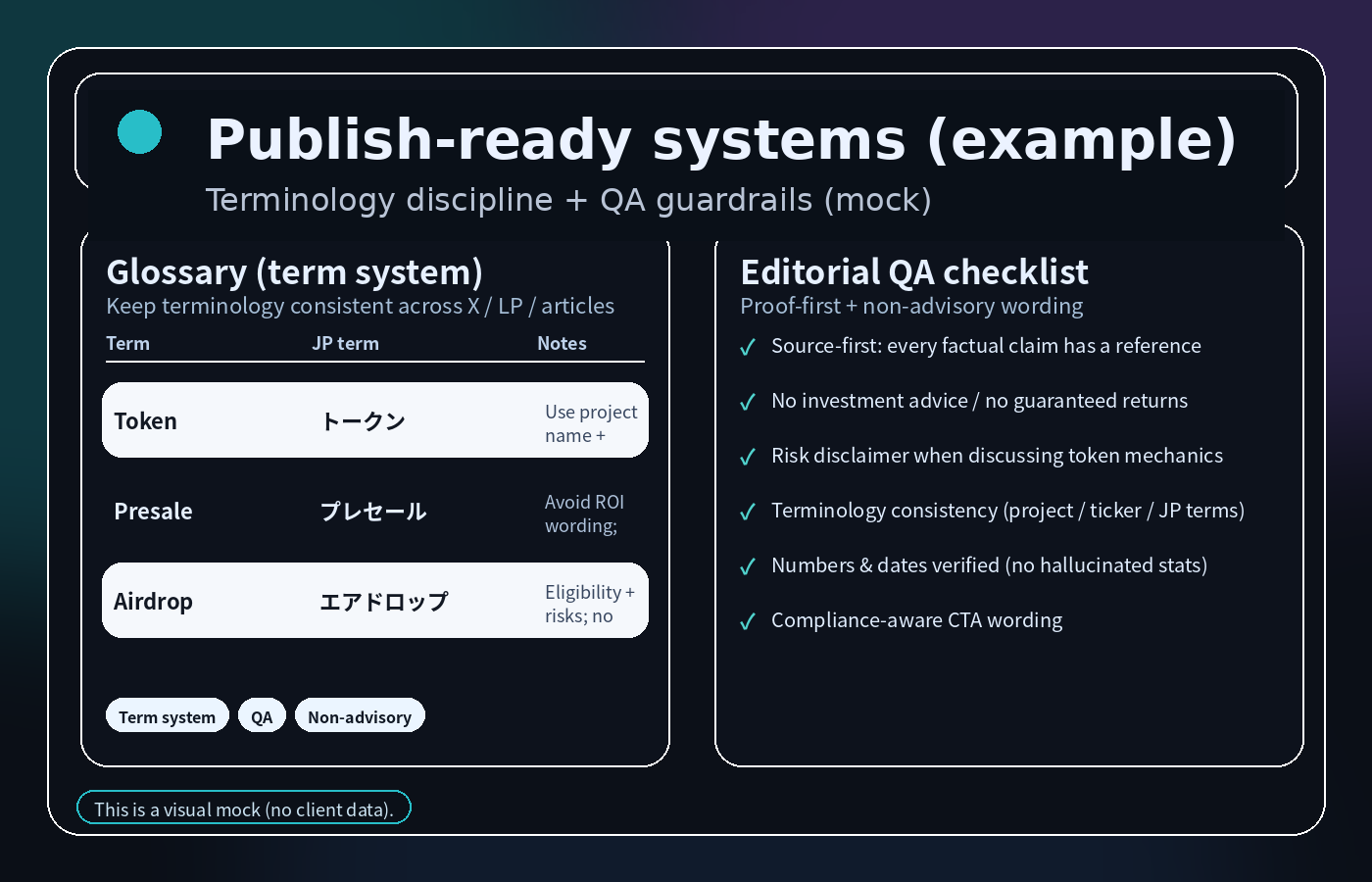
Task: Toggle the Source-first checkmark item
Action: [x=748, y=347]
